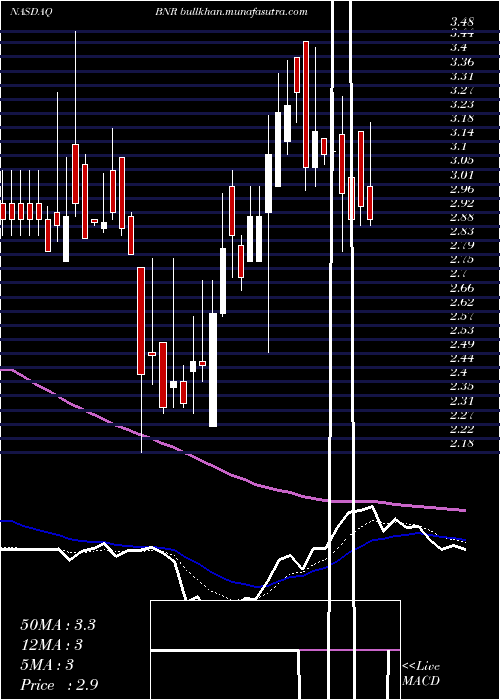500x700 pixels.
Task: Select the 3.05 price level label
Action: coord(462,160)
